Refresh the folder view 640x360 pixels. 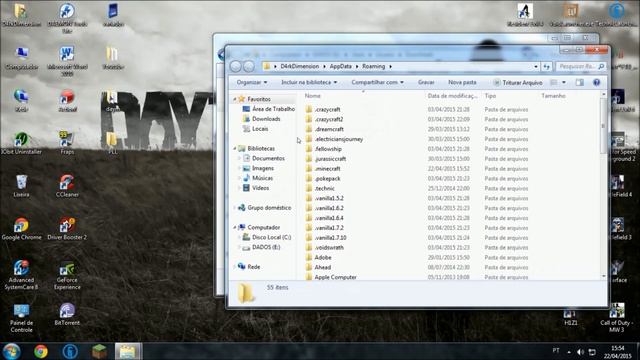547,66
